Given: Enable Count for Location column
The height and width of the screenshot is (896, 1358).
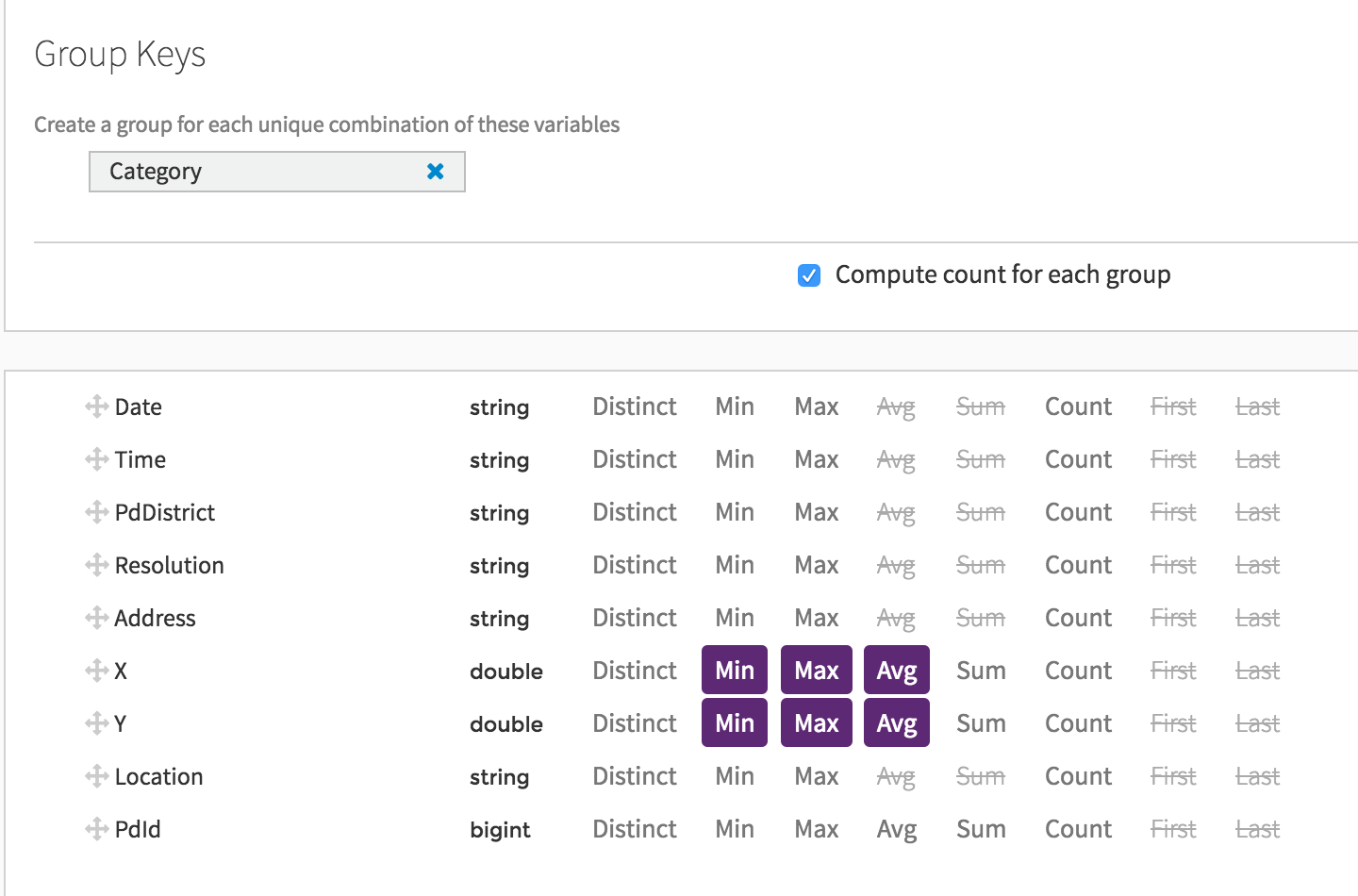Looking at the screenshot, I should click(x=1079, y=776).
